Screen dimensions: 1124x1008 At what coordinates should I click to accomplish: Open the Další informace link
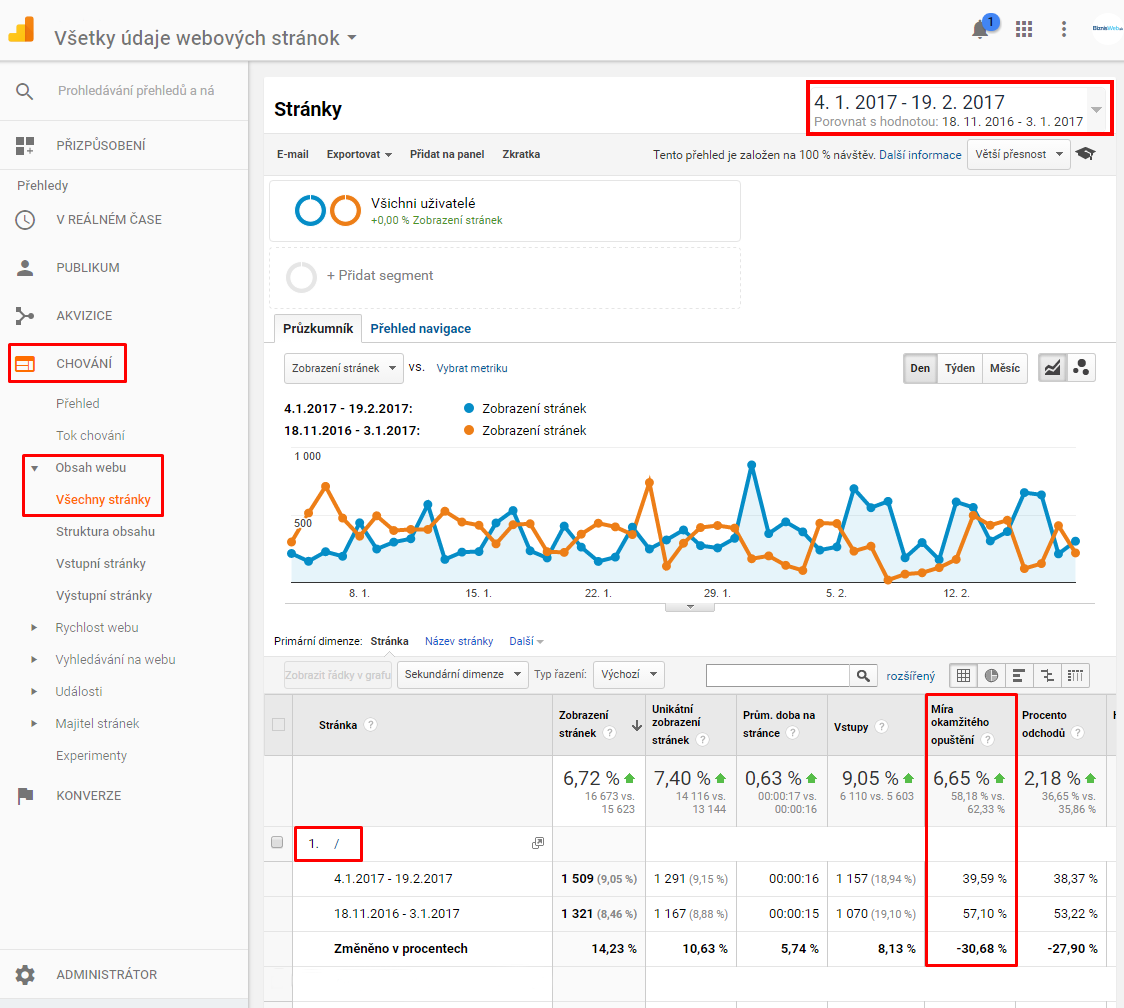click(920, 155)
